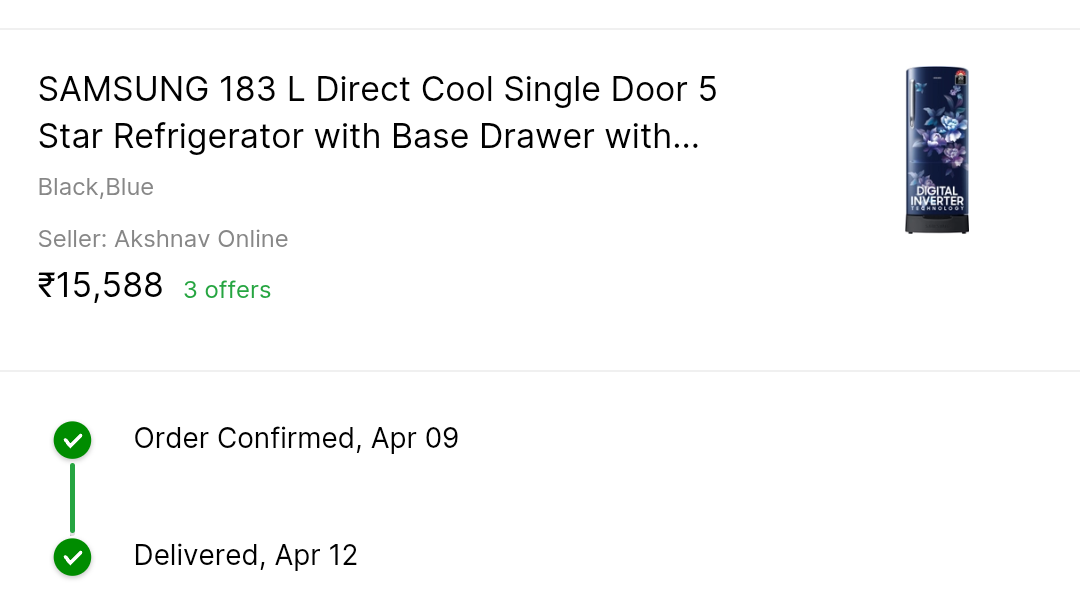This screenshot has height=610, width=1080.
Task: Click the Apr 12 delivery date
Action: pos(316,555)
